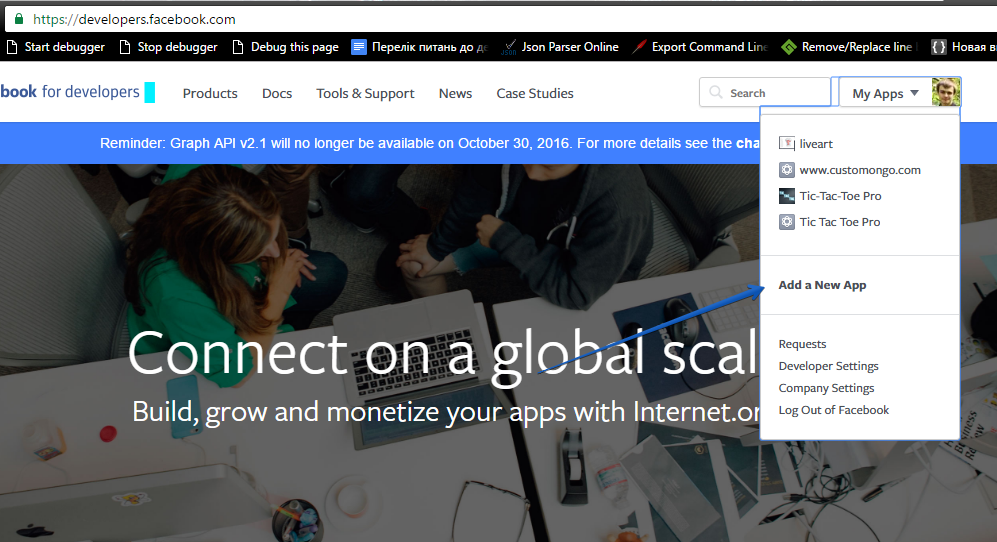Click the user profile avatar photo
Image resolution: width=997 pixels, height=542 pixels.
click(945, 92)
